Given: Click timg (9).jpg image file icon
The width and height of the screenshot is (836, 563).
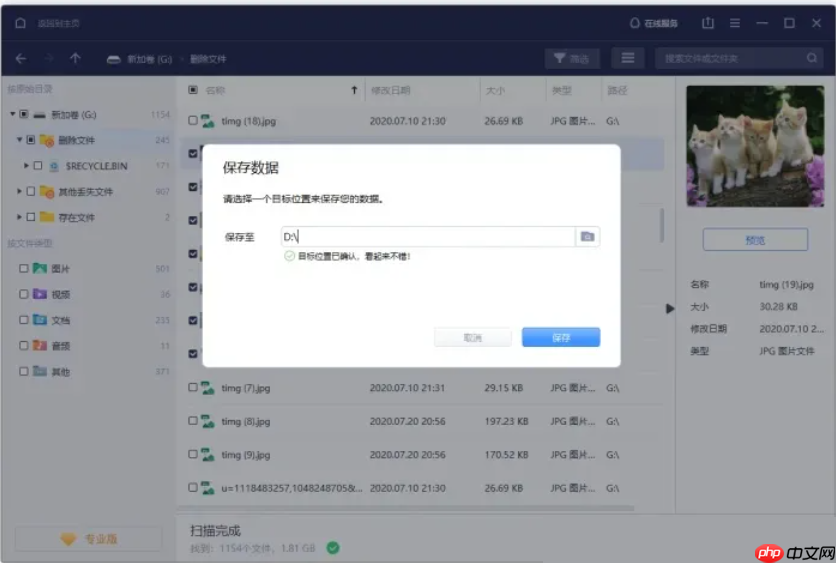Looking at the screenshot, I should pyautogui.click(x=207, y=455).
